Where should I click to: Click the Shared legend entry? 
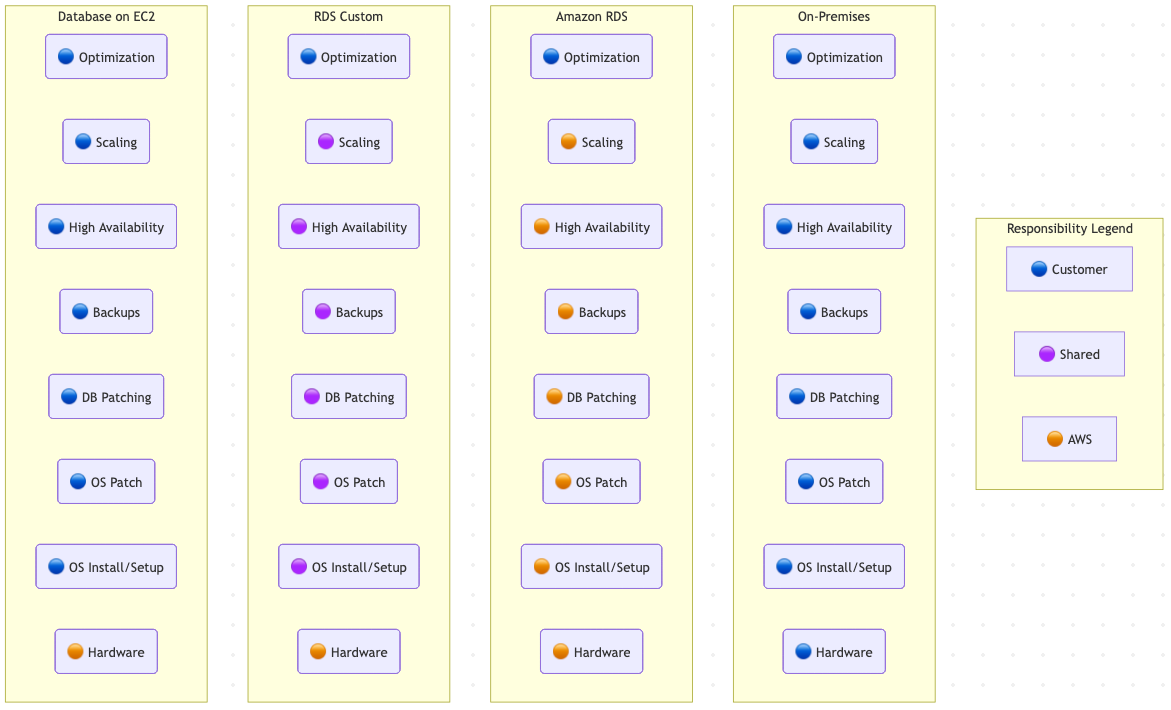[x=1069, y=354]
